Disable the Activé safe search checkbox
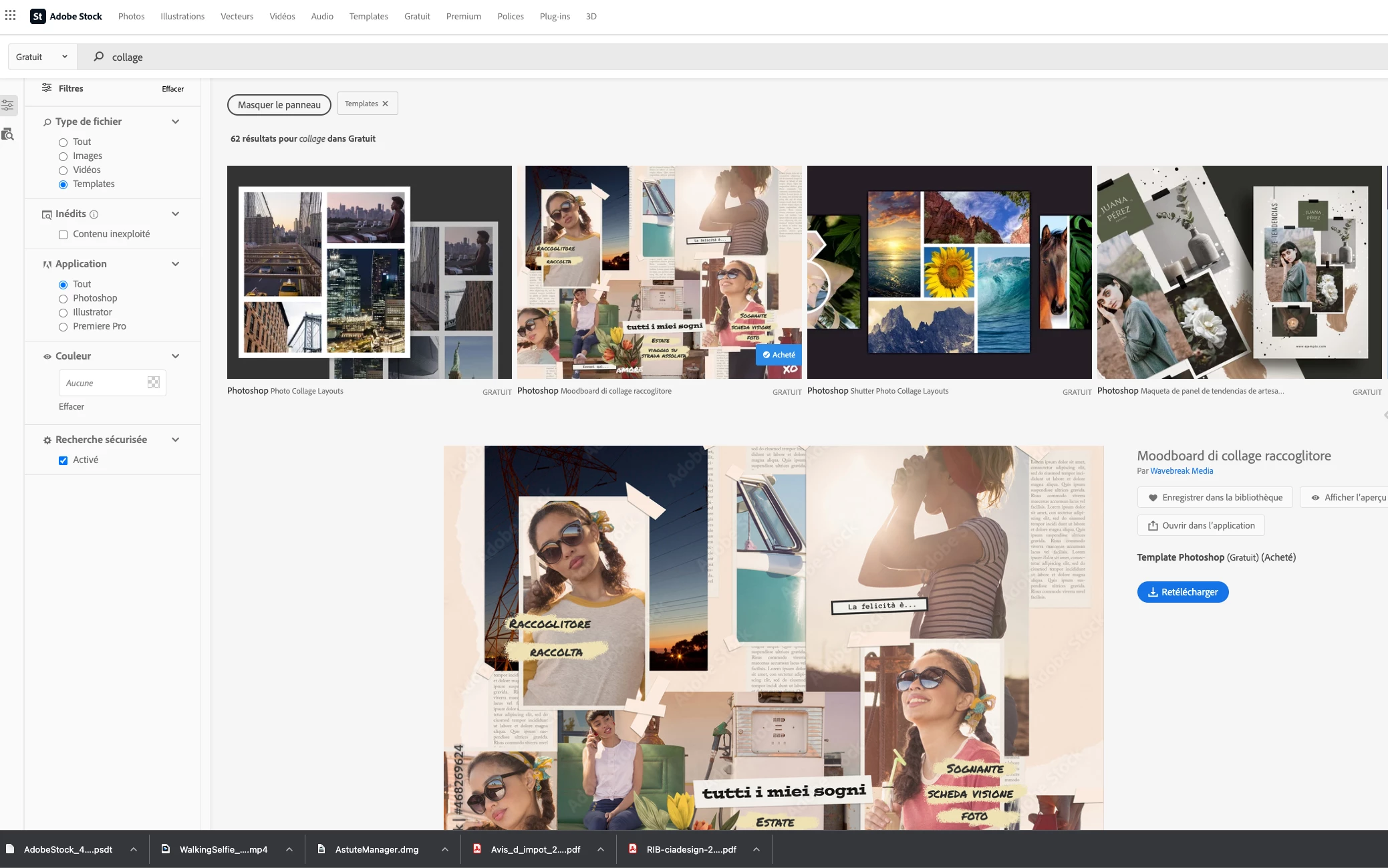 (63, 460)
